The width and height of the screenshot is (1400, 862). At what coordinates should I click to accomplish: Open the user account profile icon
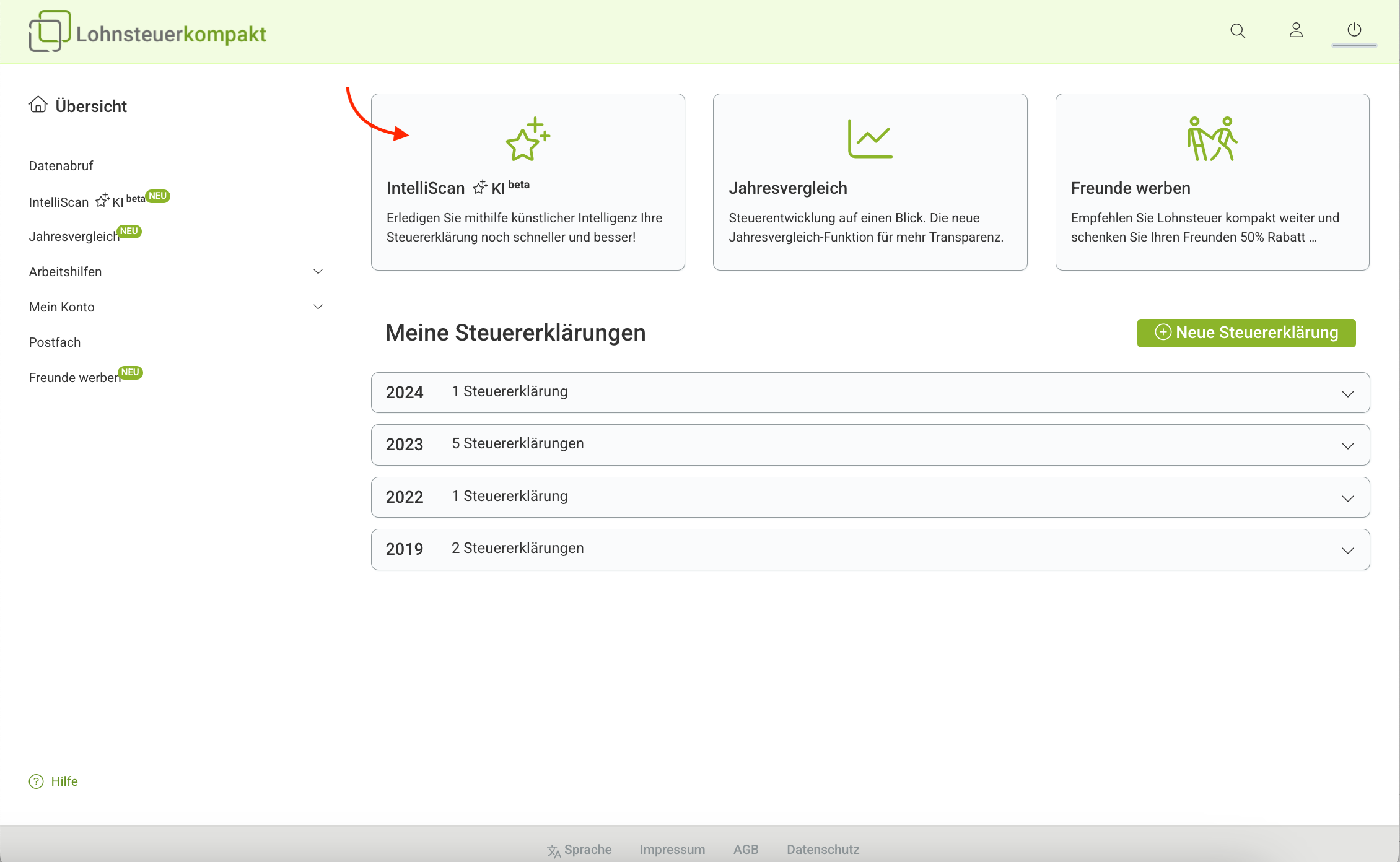click(1296, 30)
